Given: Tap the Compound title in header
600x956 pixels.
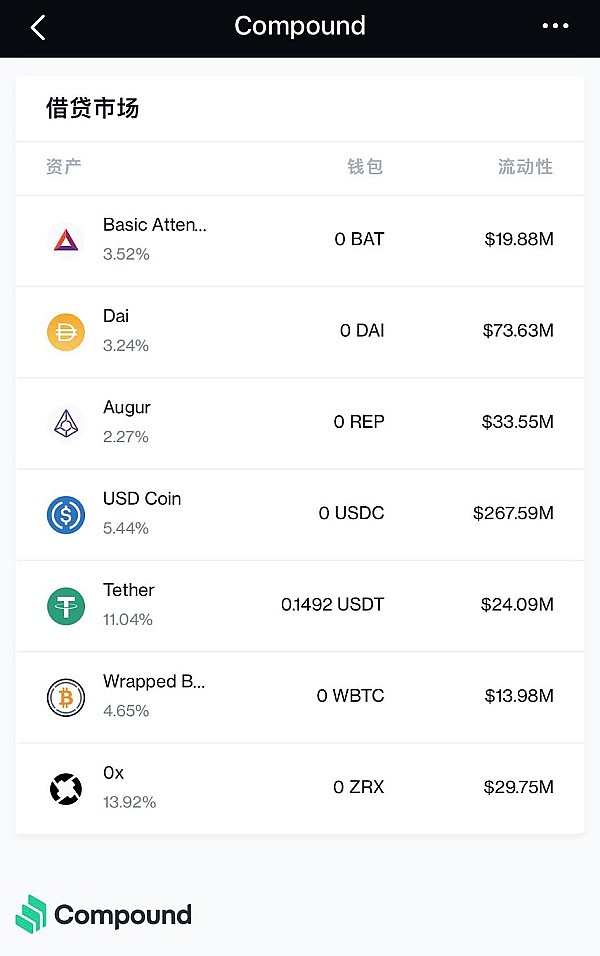Looking at the screenshot, I should point(300,26).
